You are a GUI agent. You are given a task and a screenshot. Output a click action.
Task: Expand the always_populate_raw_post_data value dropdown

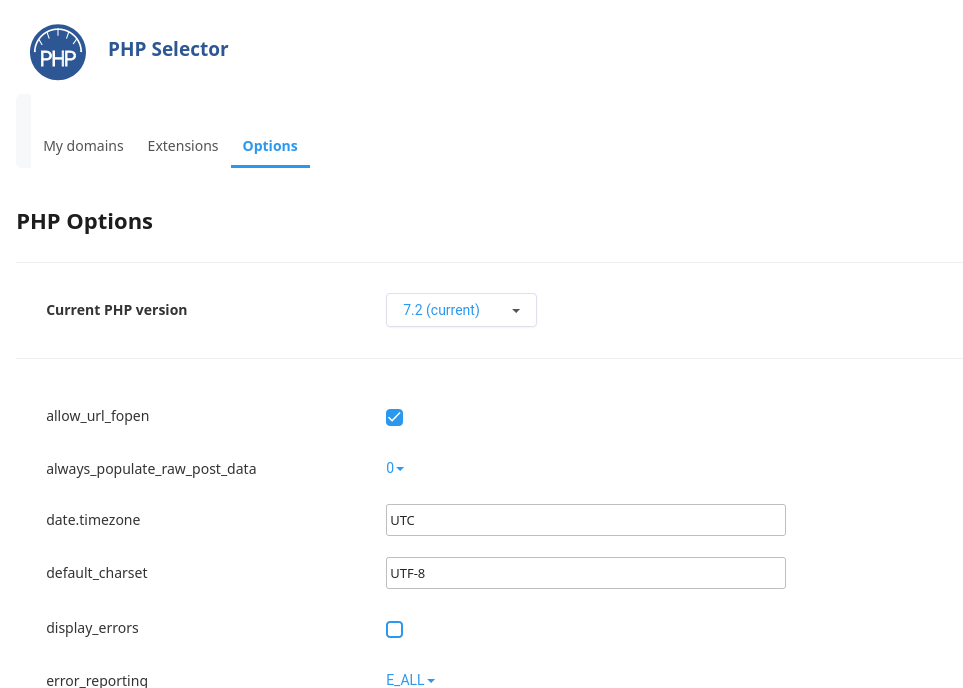click(395, 468)
